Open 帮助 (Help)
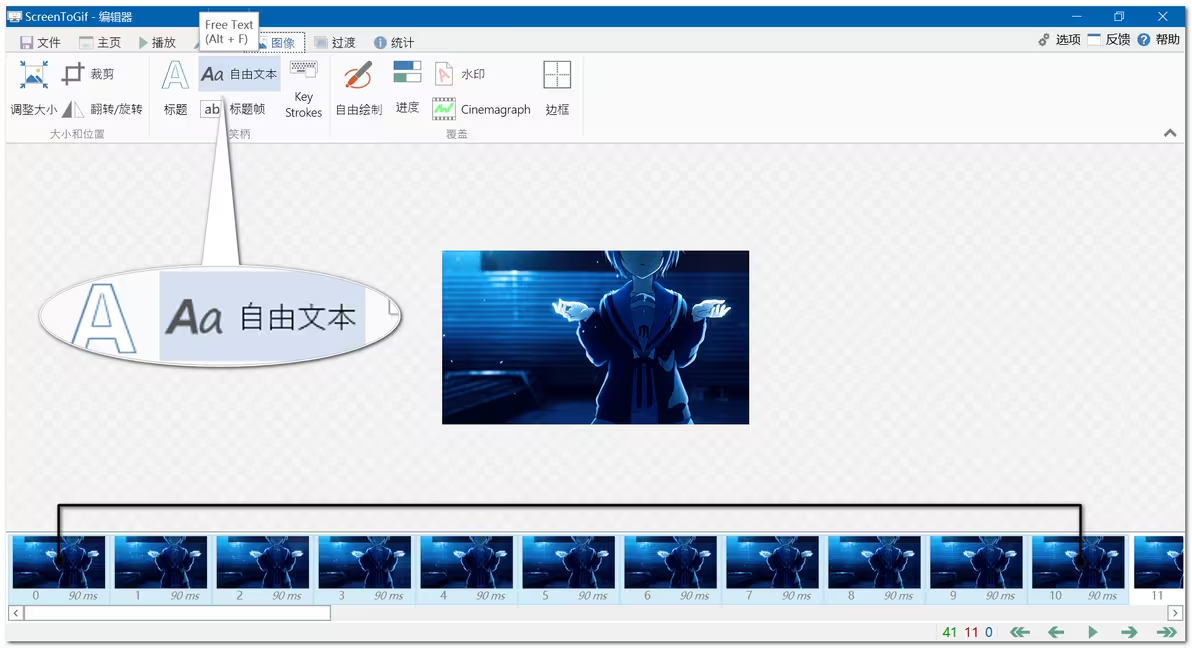This screenshot has width=1192, height=648. click(1159, 40)
